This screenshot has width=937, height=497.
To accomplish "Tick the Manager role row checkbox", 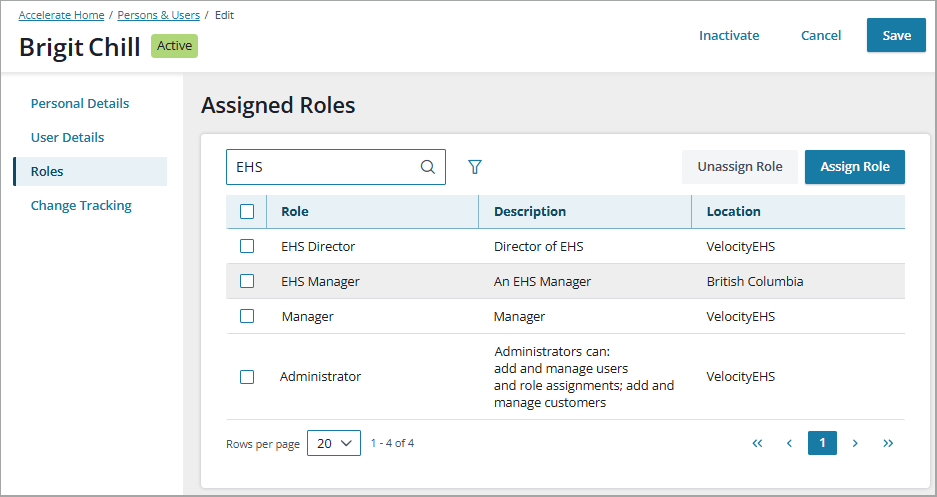I will [x=247, y=316].
